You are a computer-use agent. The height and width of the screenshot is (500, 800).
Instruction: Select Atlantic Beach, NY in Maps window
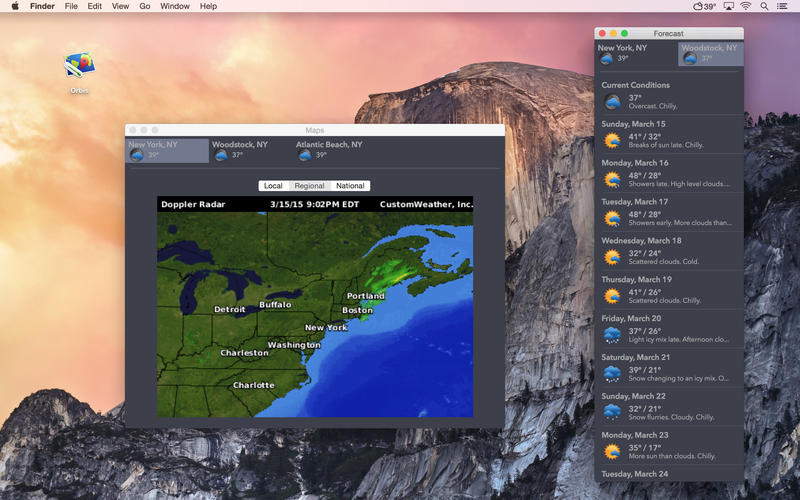(329, 150)
